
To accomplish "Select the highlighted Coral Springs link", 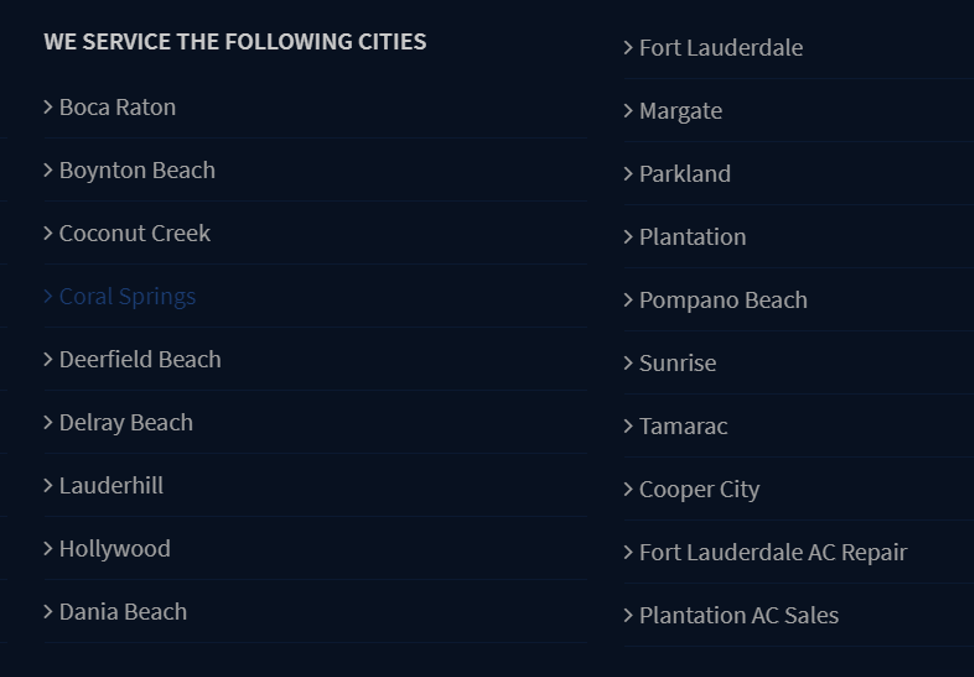I will click(x=127, y=297).
